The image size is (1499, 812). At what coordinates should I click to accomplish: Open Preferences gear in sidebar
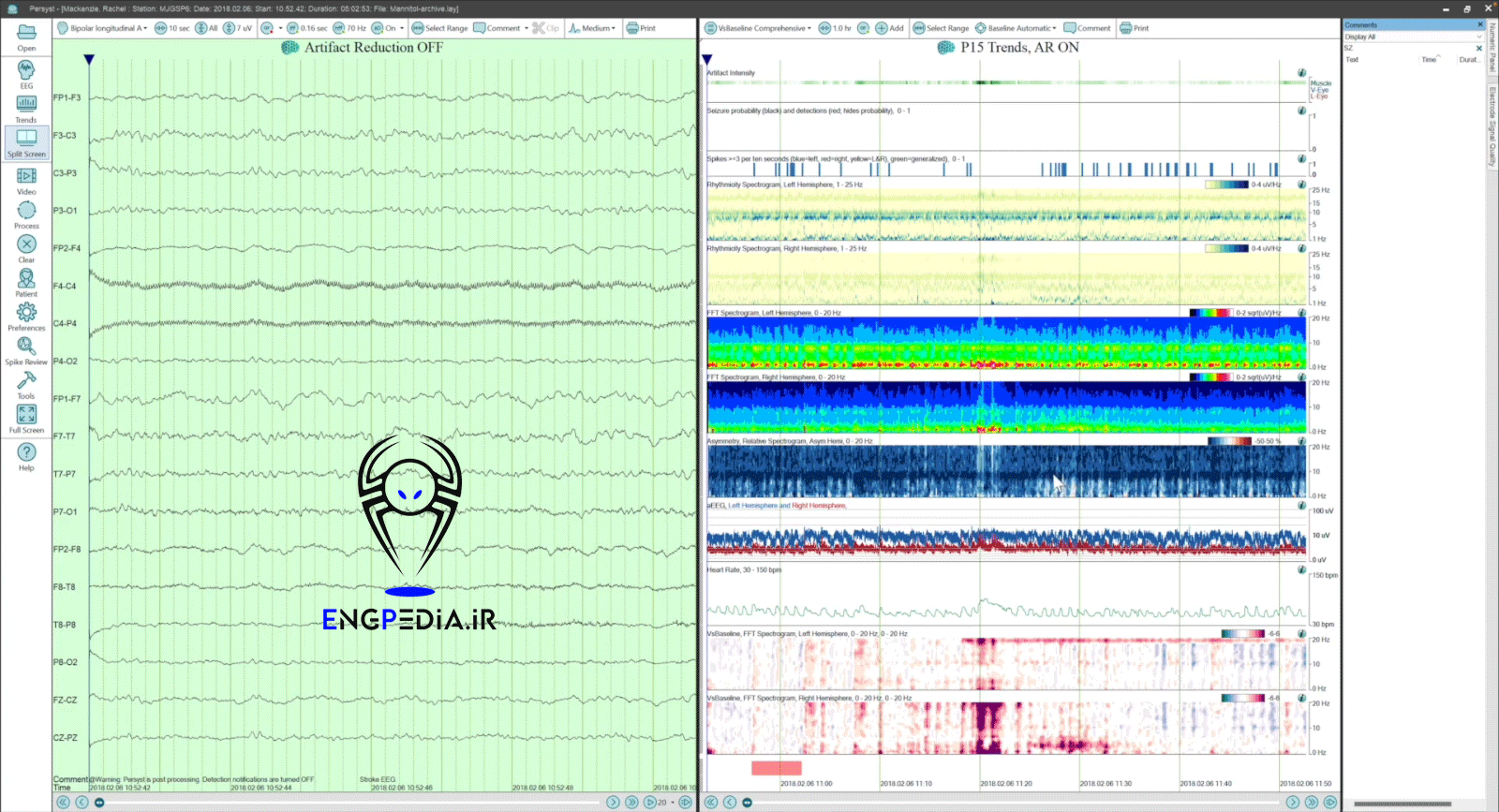26,317
